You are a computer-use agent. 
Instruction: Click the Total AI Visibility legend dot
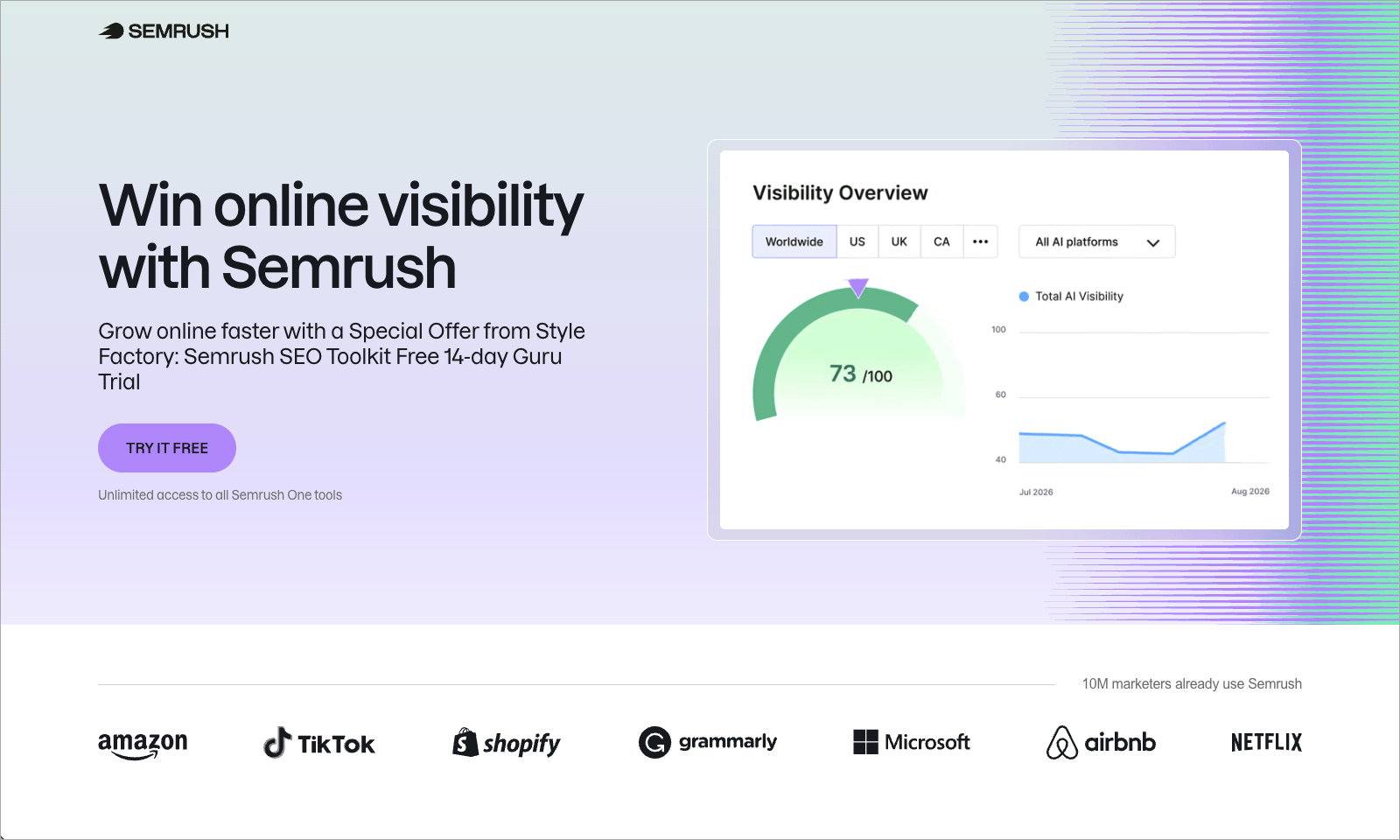point(1024,297)
